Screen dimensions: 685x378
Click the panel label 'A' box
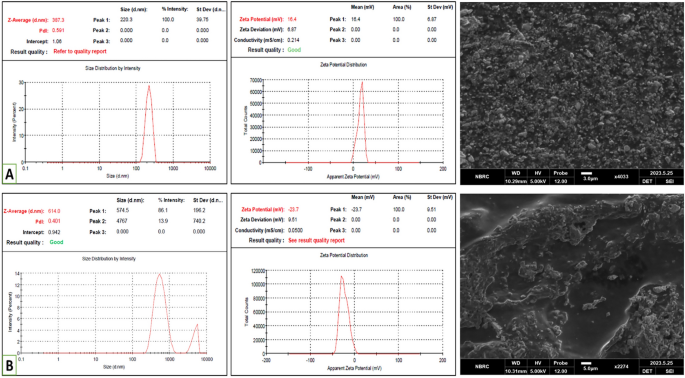[9, 173]
